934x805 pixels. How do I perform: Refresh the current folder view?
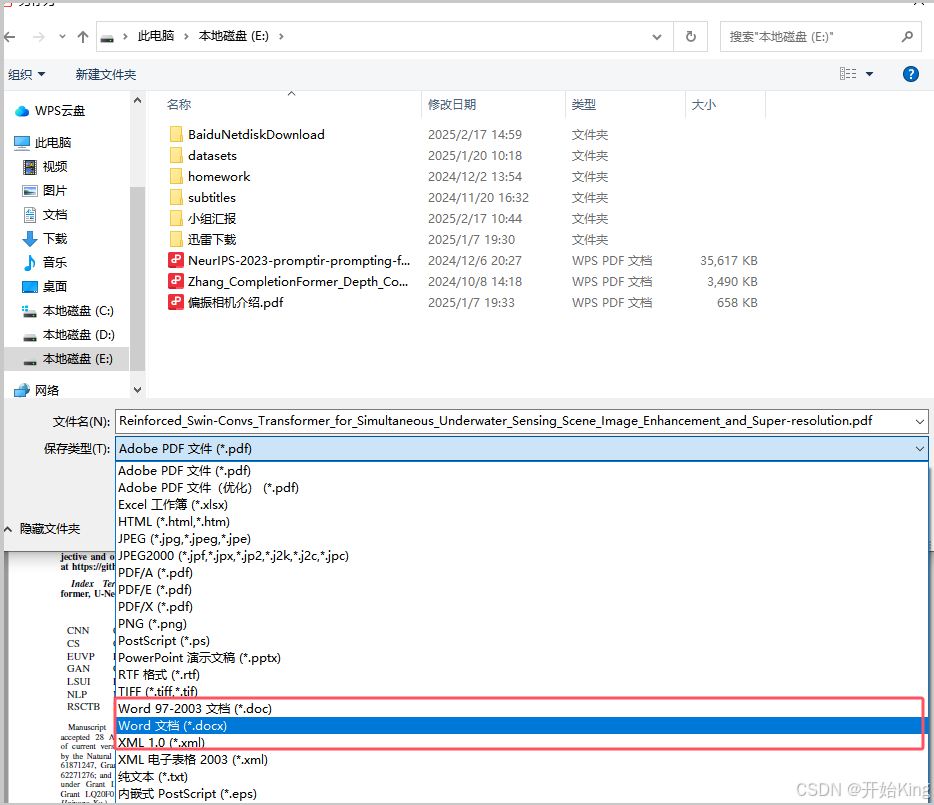pos(690,37)
